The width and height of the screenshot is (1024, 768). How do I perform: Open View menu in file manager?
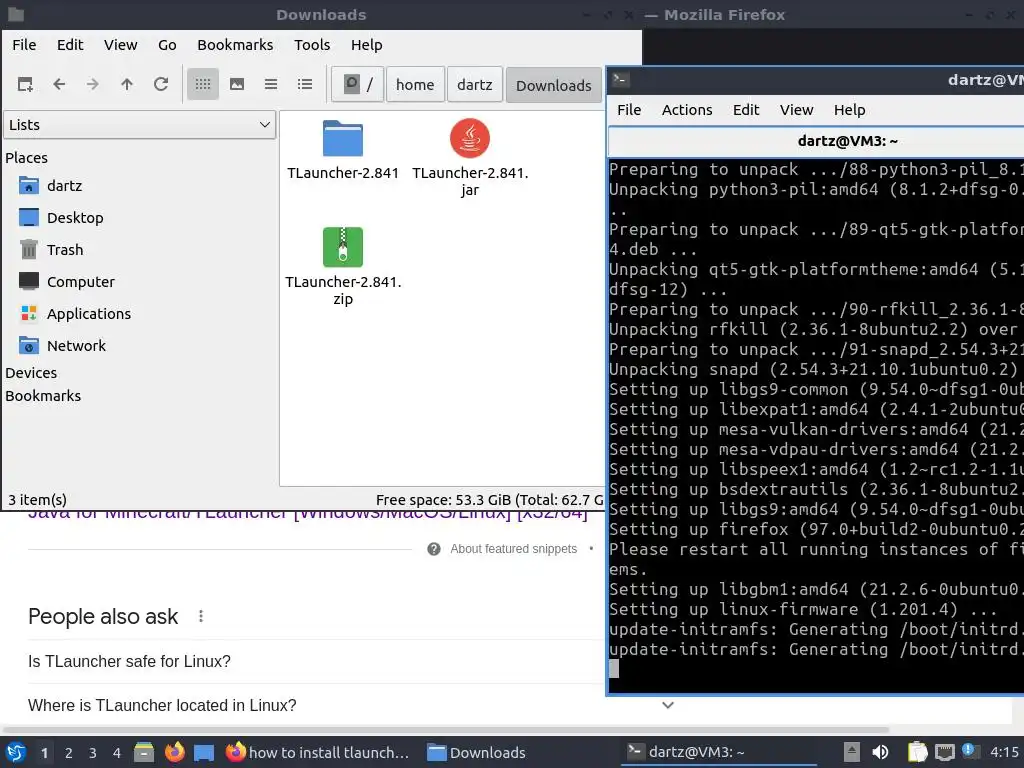tap(121, 45)
